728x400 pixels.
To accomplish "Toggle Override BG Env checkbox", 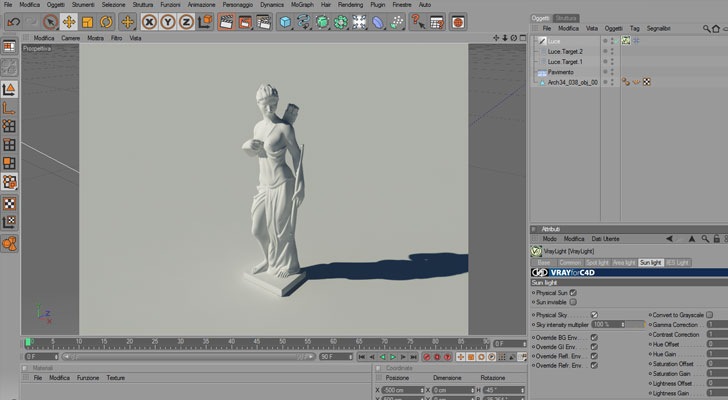I will click(594, 337).
